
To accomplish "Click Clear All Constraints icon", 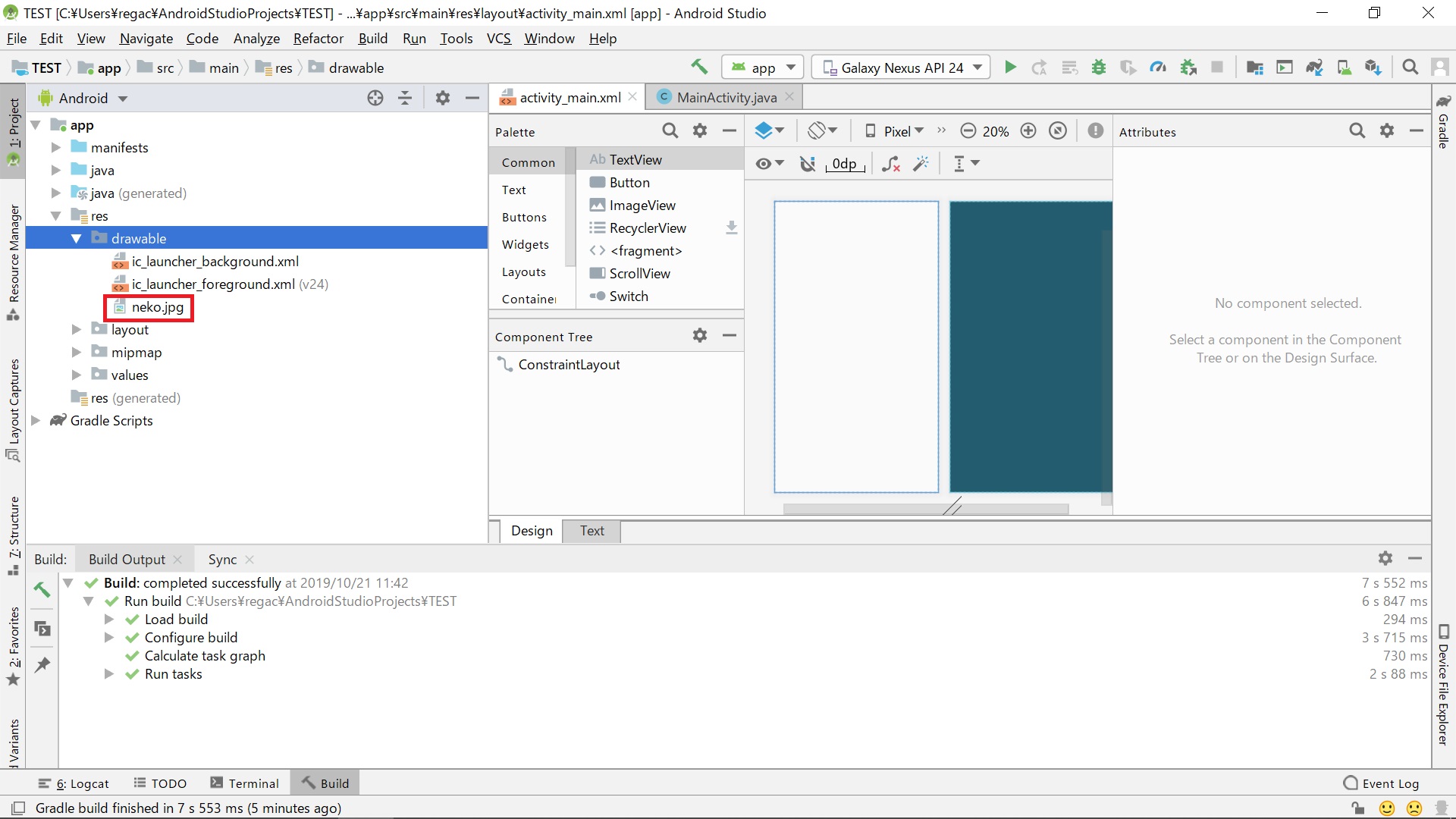I will [891, 164].
